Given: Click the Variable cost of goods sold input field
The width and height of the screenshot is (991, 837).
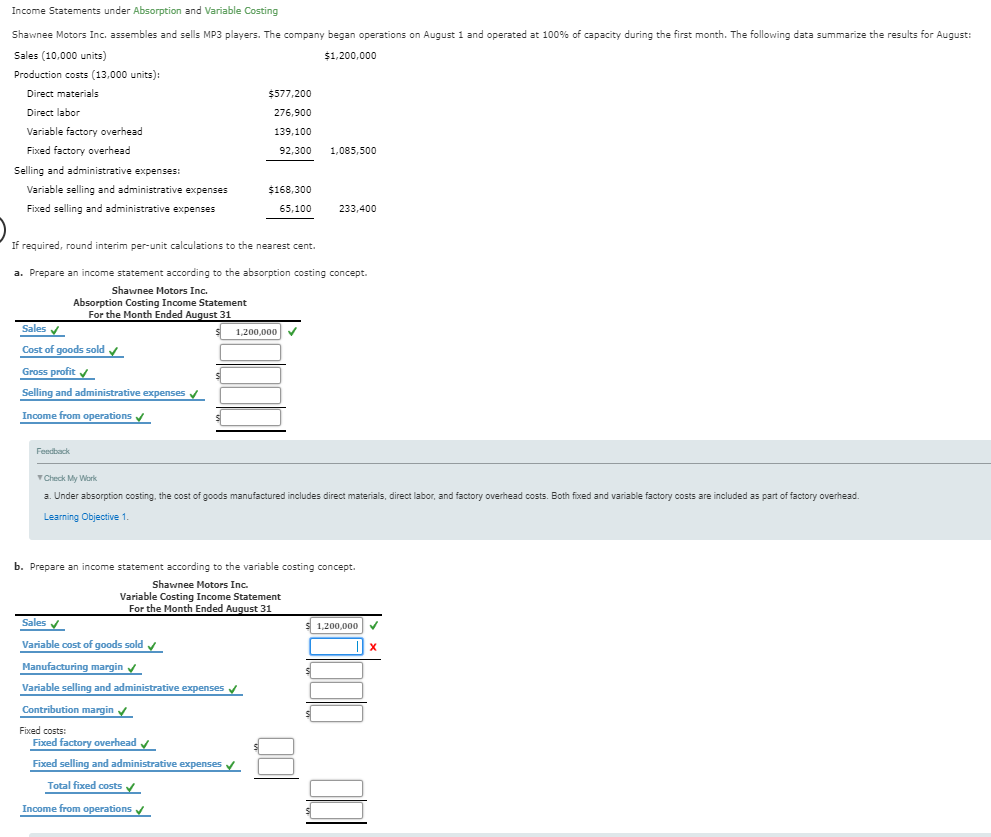Looking at the screenshot, I should click(335, 646).
